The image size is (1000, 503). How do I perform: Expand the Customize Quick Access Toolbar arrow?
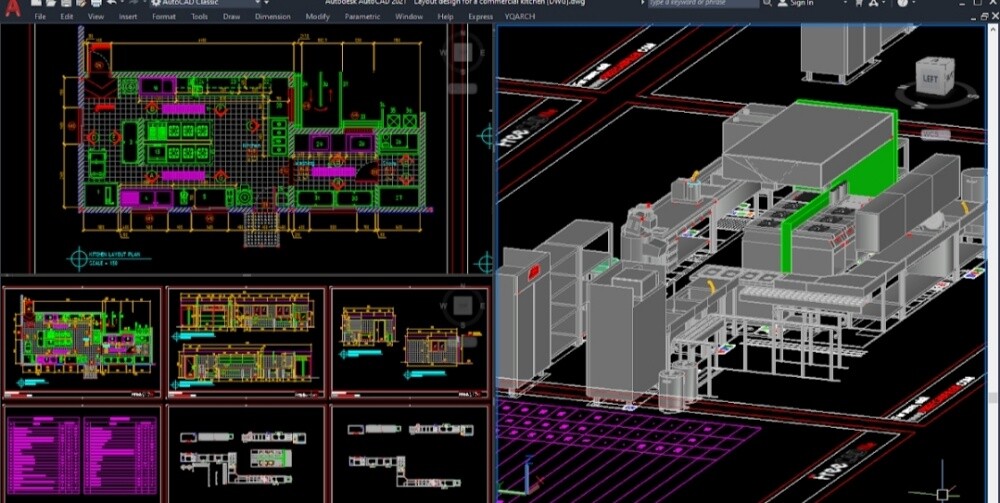point(267,3)
